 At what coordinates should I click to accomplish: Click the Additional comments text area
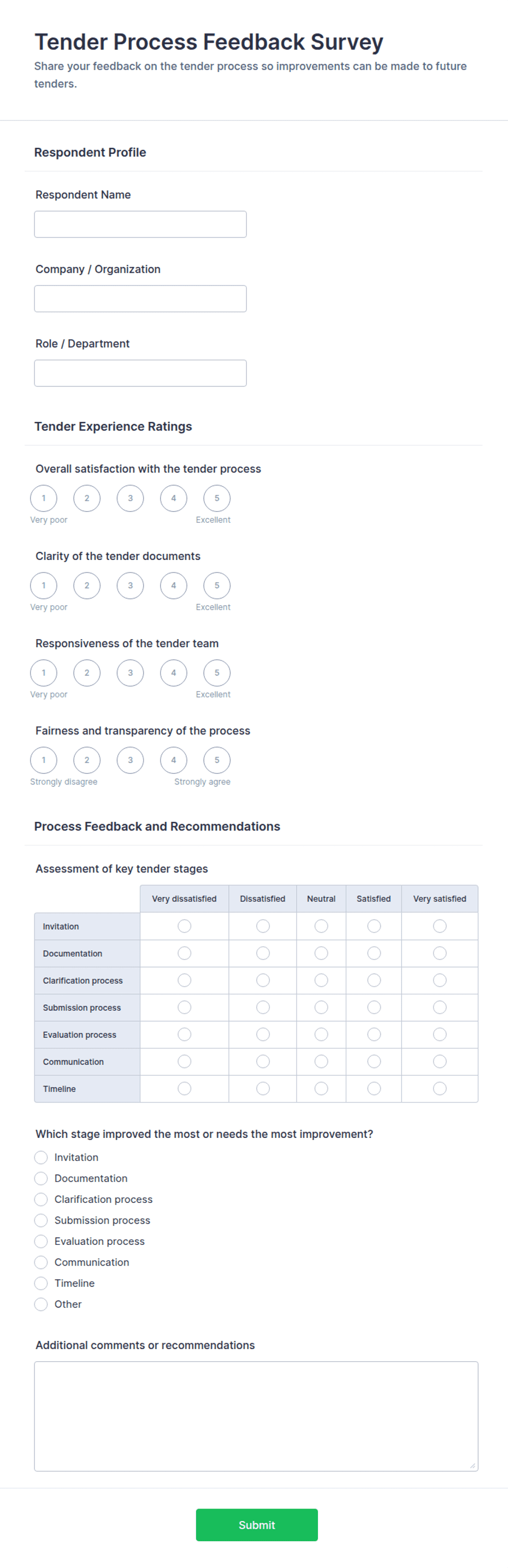coord(256,1416)
